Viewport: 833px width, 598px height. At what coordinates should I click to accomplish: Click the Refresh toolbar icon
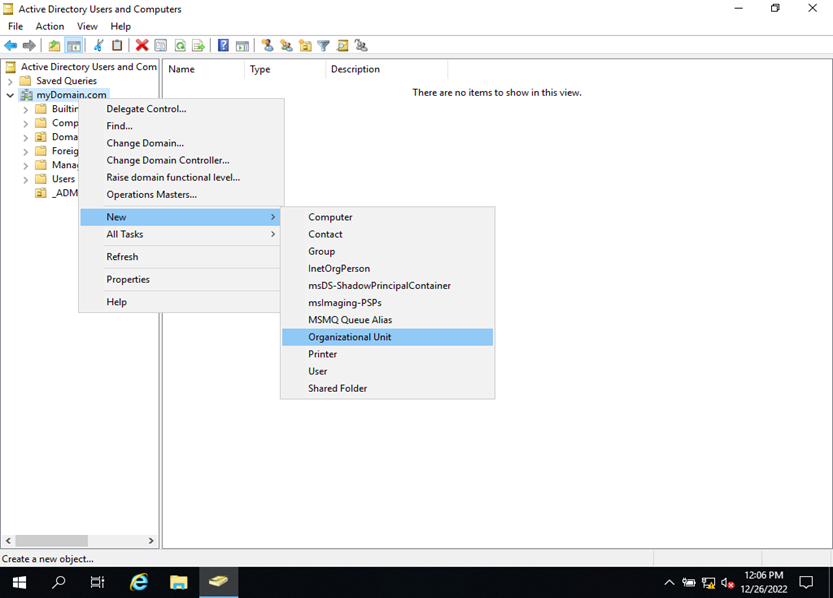180,46
